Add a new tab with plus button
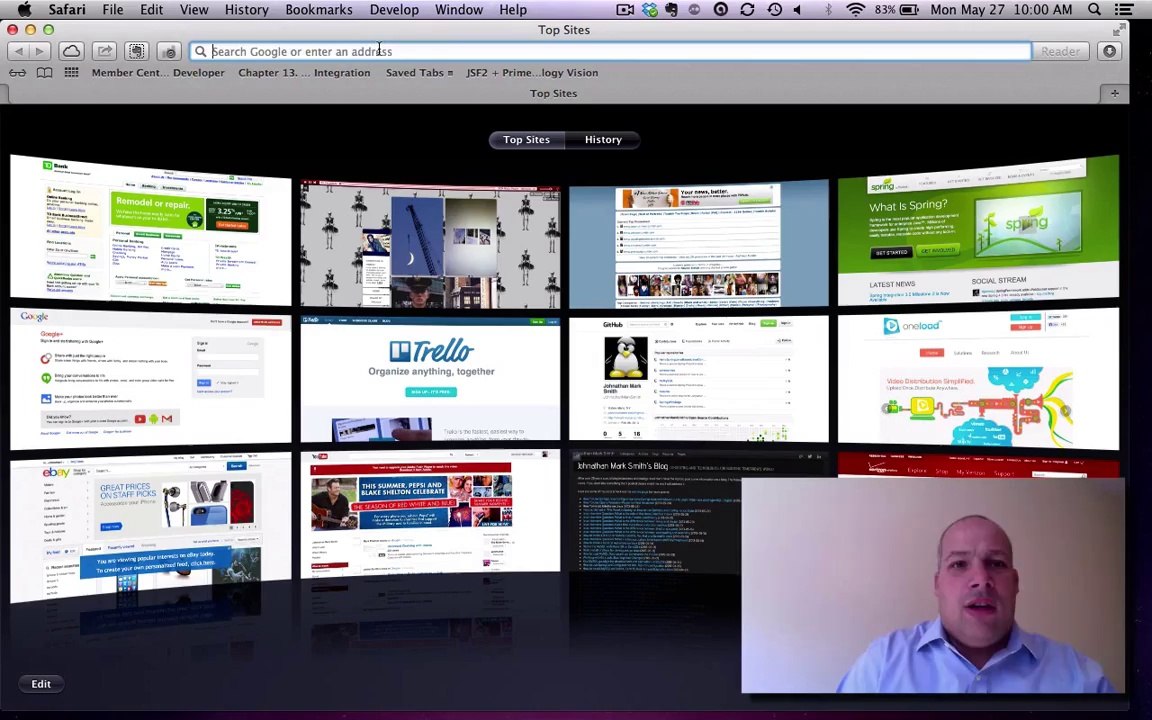The image size is (1152, 720). coord(1115,93)
